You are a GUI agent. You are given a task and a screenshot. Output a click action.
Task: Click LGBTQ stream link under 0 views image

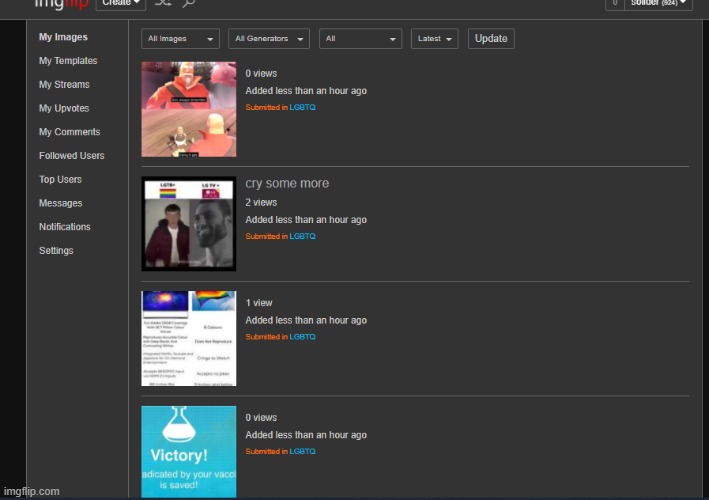point(303,107)
